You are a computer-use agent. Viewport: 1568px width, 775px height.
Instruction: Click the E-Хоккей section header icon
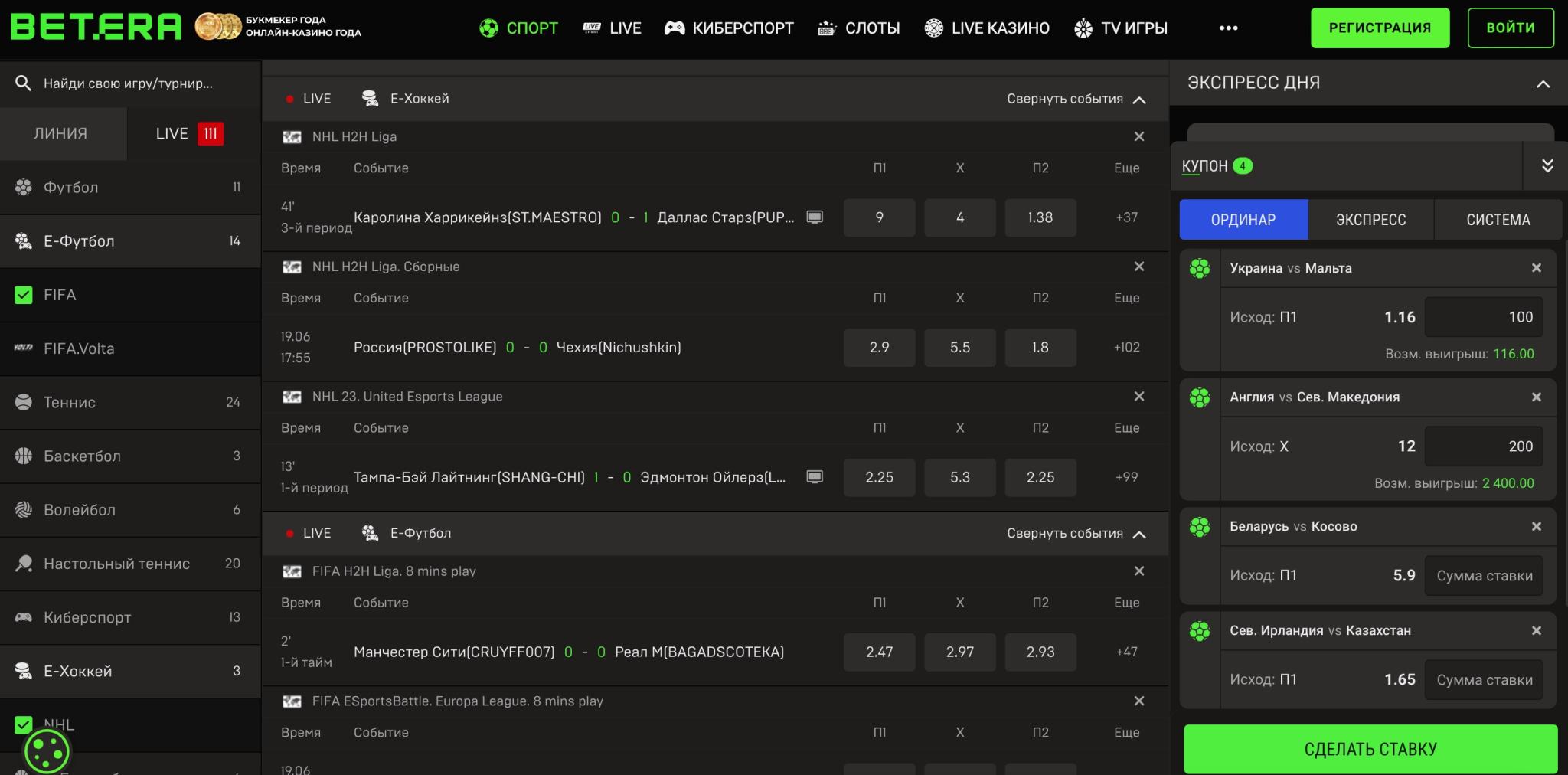coord(370,98)
